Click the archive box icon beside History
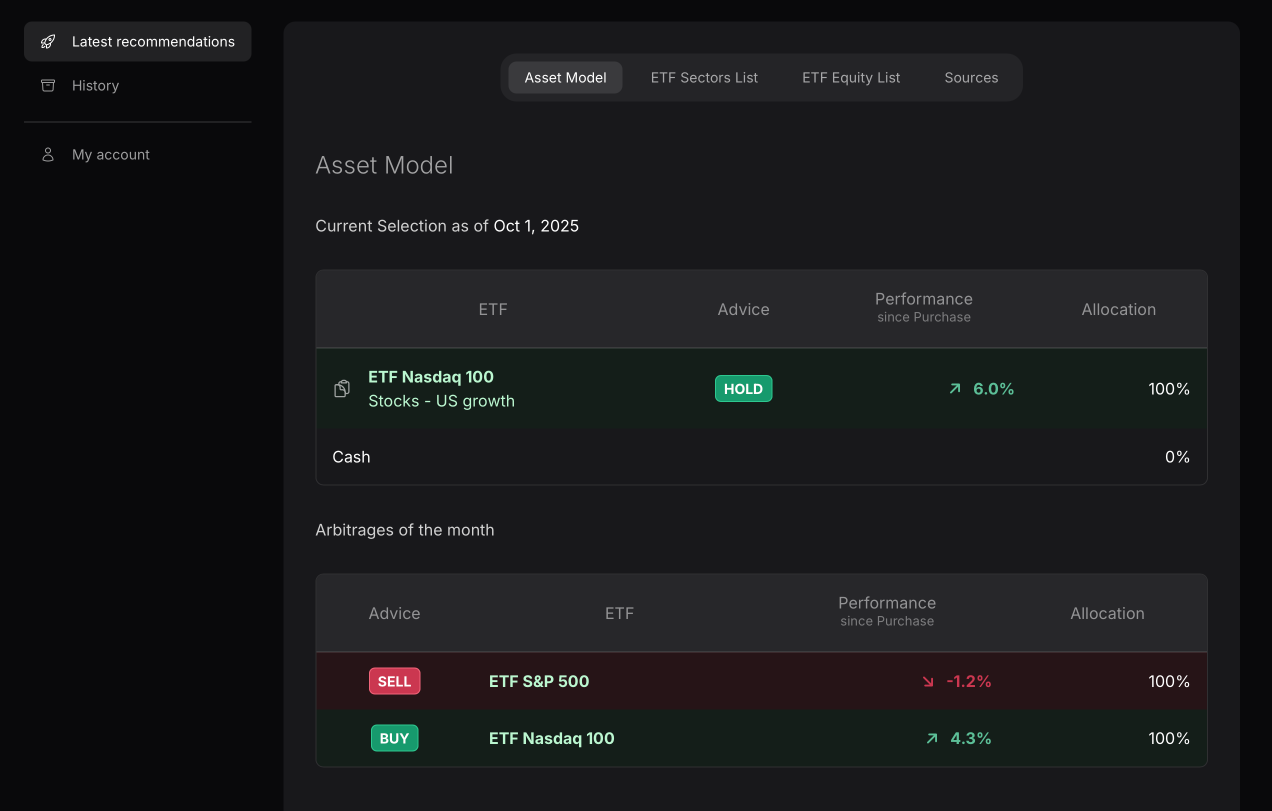The height and width of the screenshot is (811, 1272). pos(47,86)
